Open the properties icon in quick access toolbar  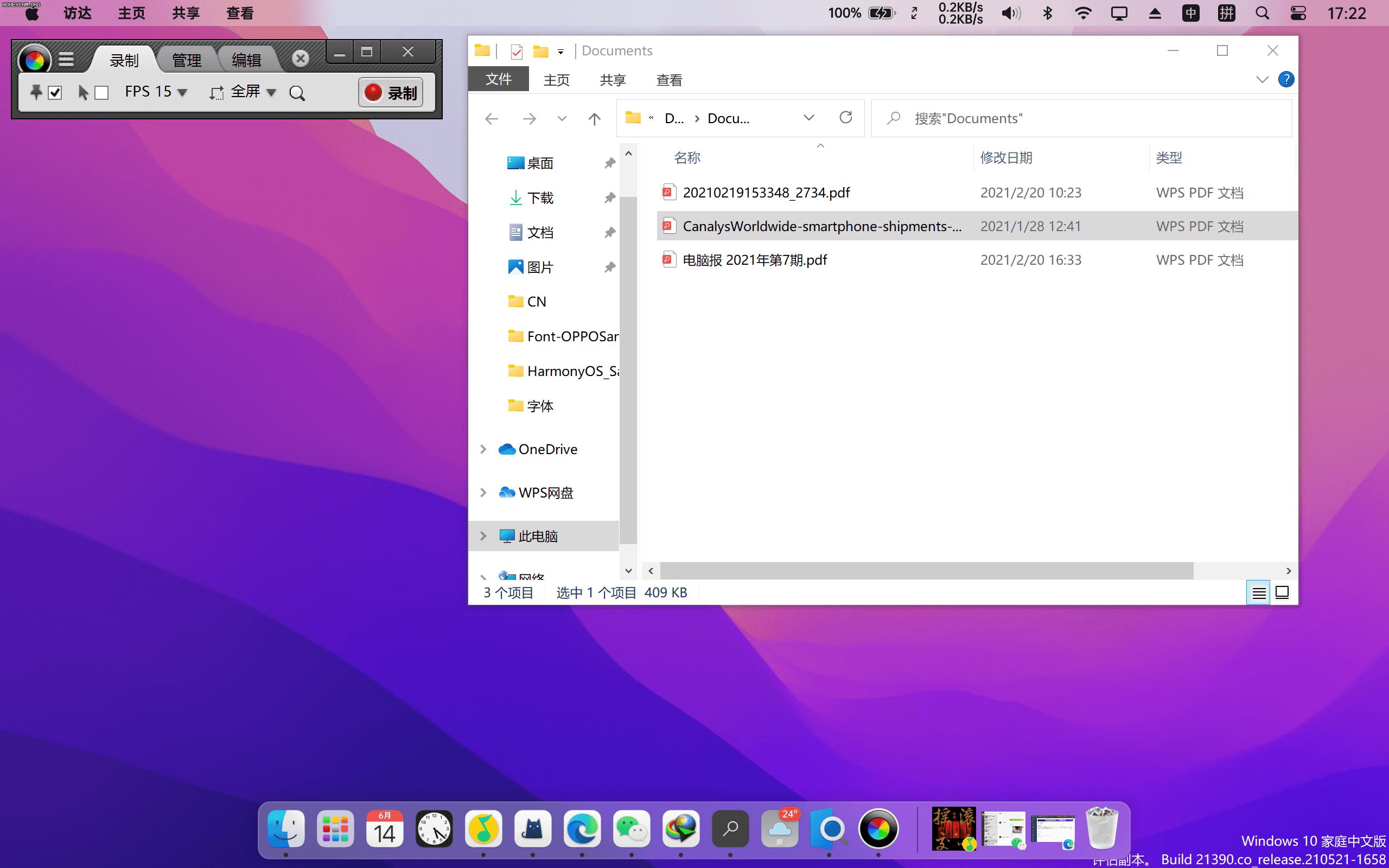[516, 51]
